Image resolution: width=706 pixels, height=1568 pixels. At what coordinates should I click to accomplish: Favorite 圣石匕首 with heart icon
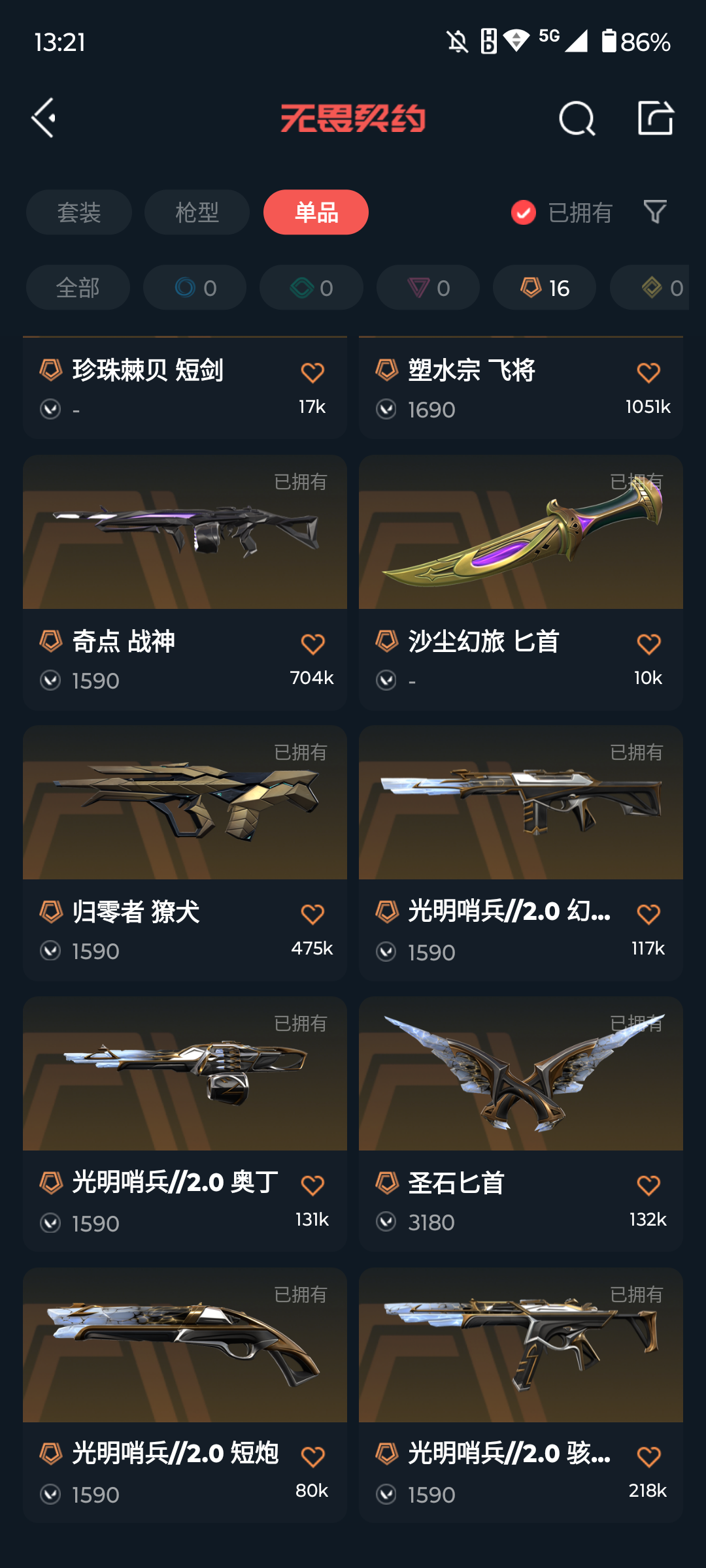[x=648, y=1185]
